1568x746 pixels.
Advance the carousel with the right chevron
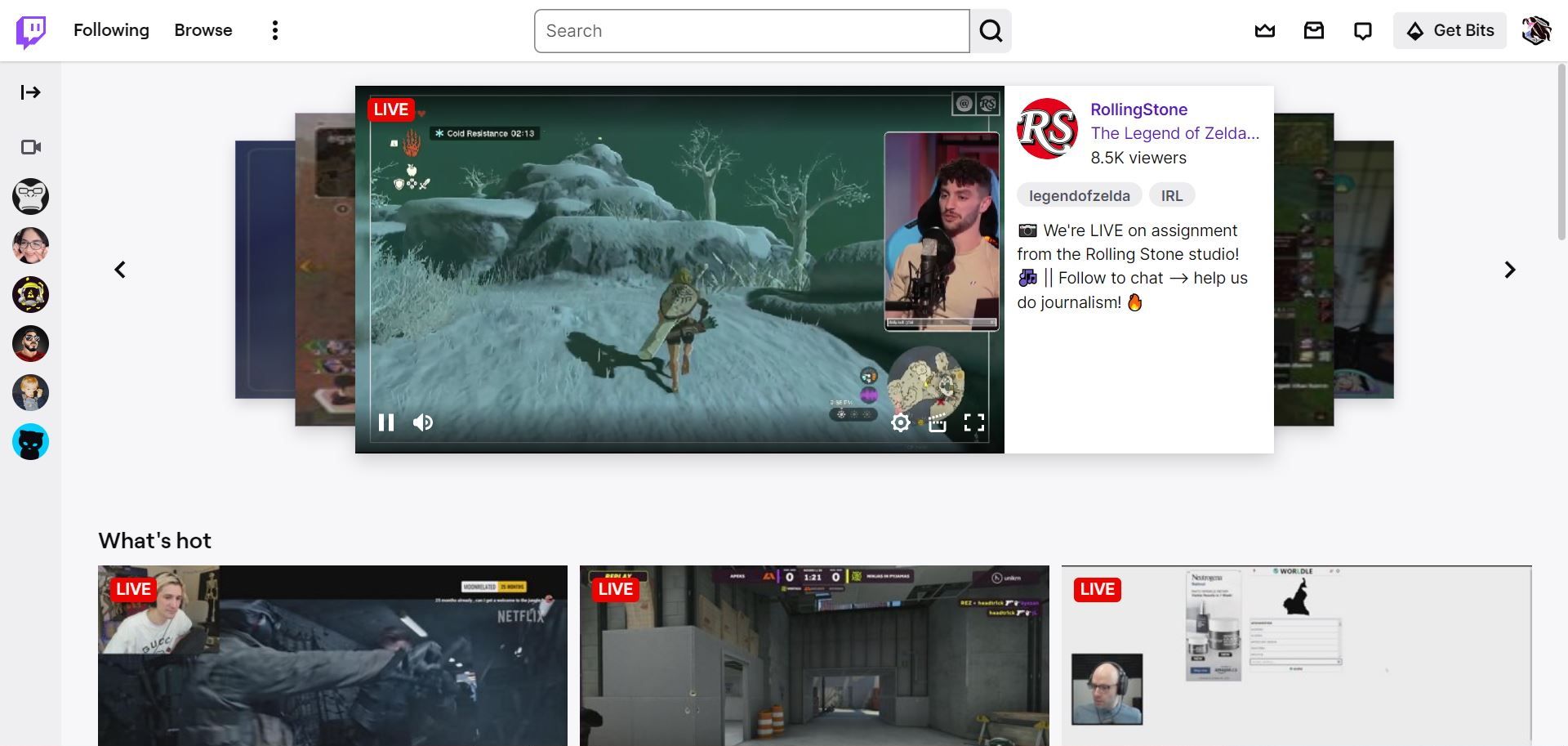1510,270
